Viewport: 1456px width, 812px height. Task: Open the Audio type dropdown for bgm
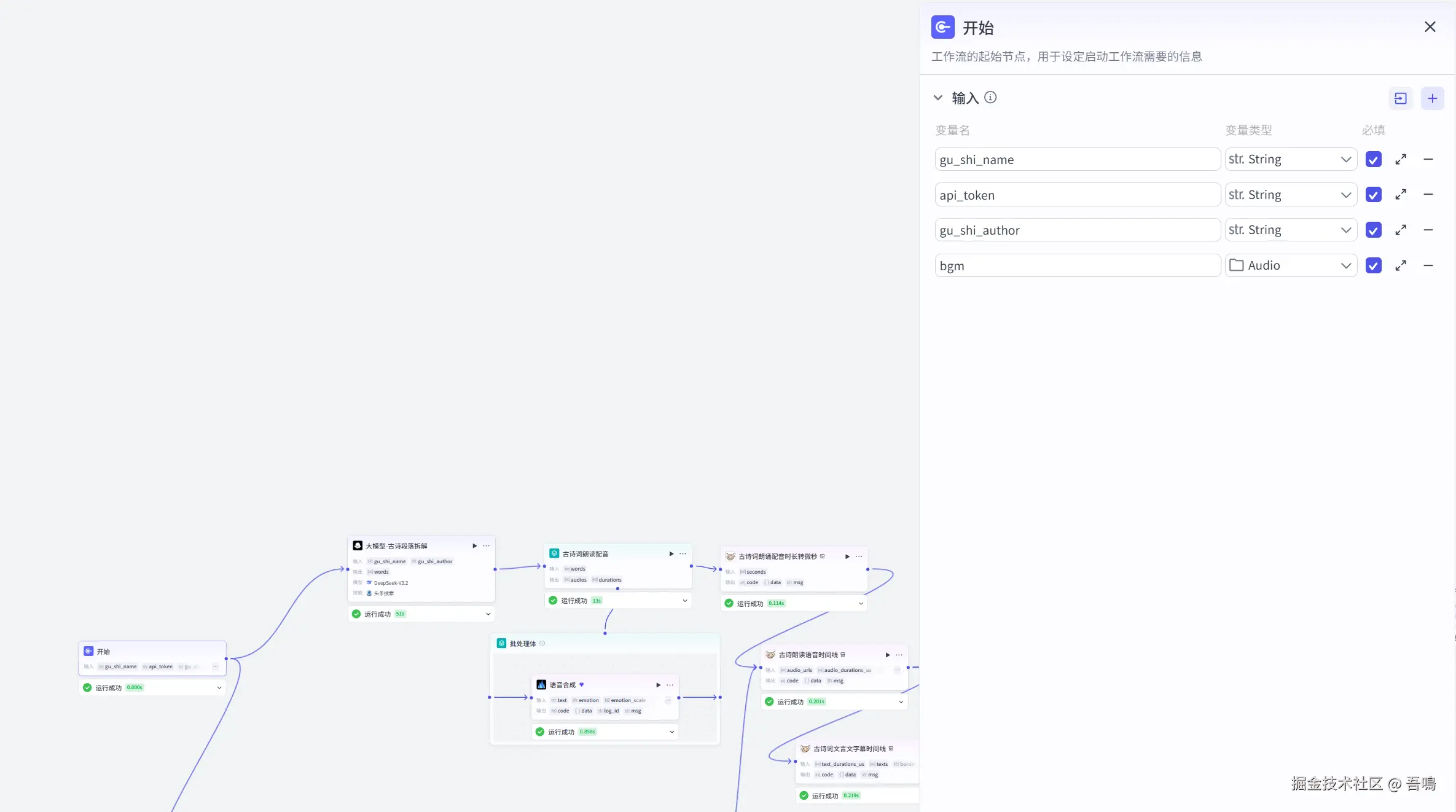click(x=1290, y=265)
